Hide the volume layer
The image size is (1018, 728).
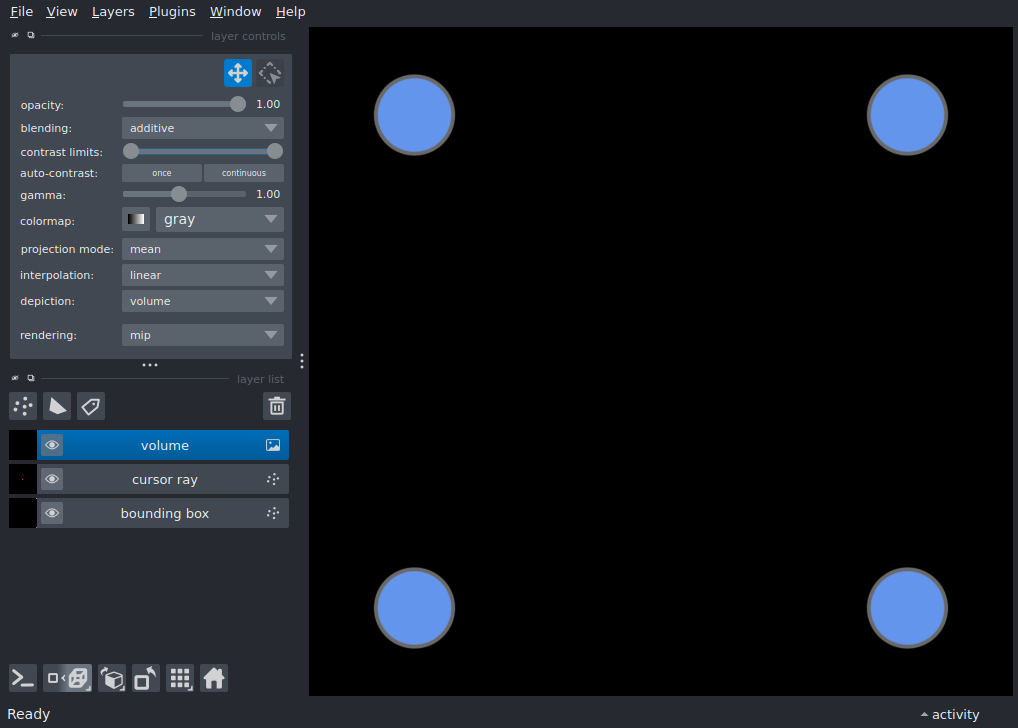pyautogui.click(x=52, y=446)
